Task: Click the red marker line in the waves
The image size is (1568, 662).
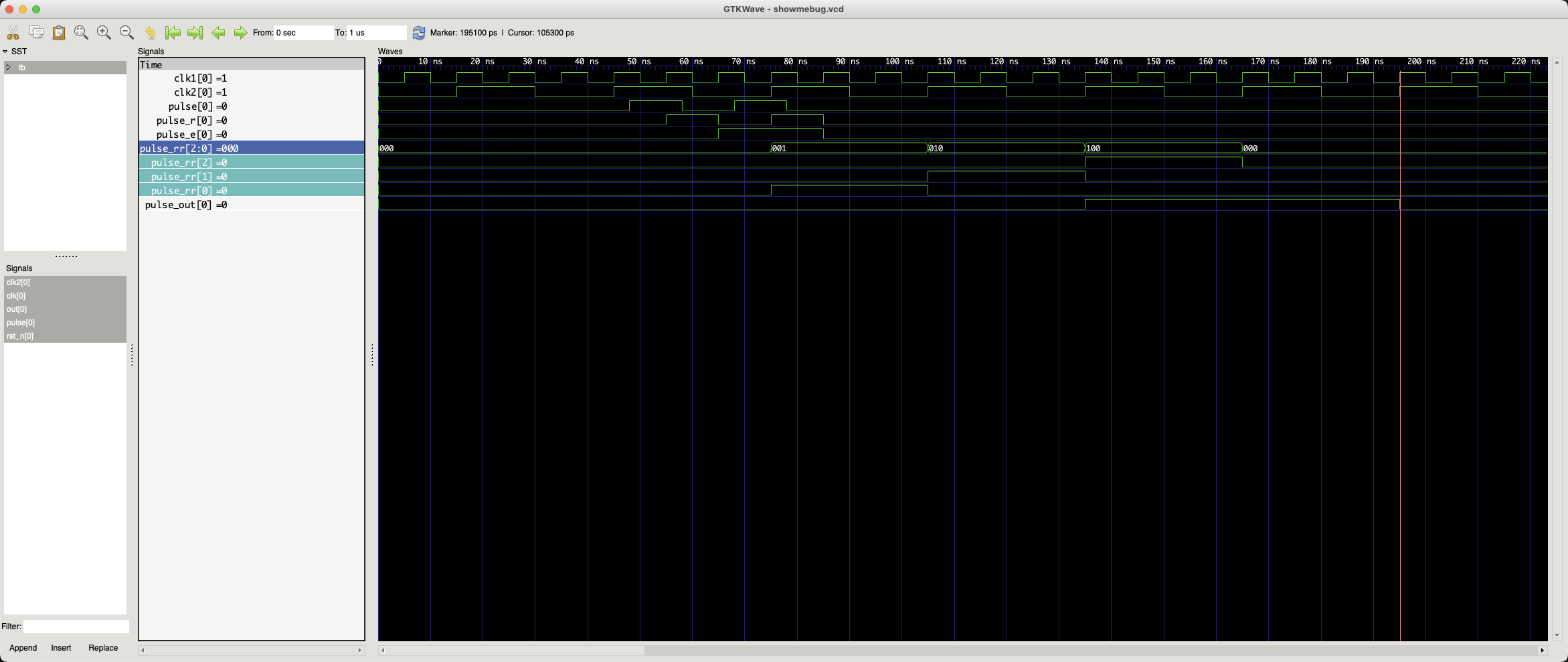Action: [1400, 355]
